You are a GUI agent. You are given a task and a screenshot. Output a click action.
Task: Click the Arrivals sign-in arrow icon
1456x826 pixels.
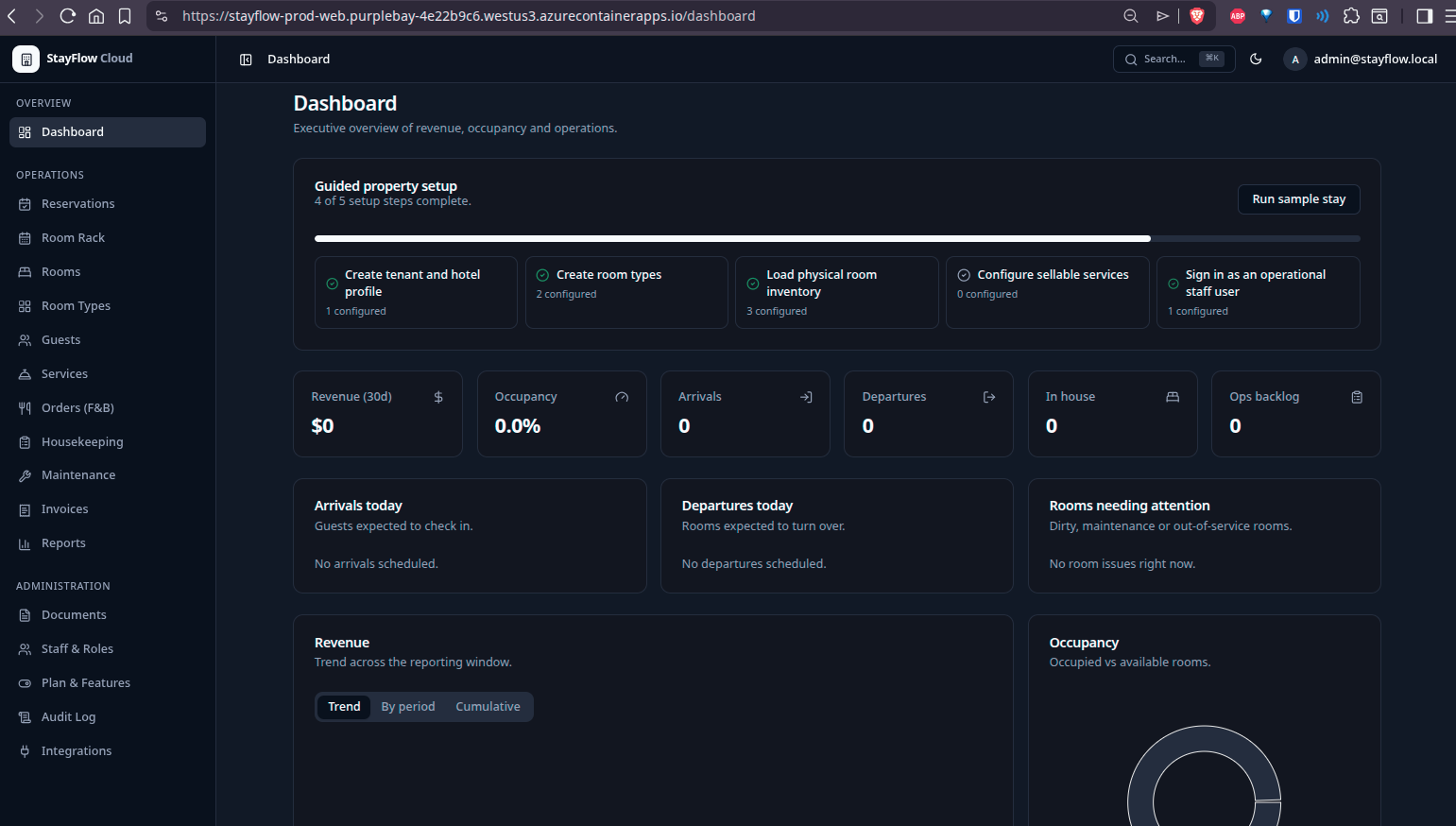coord(806,397)
